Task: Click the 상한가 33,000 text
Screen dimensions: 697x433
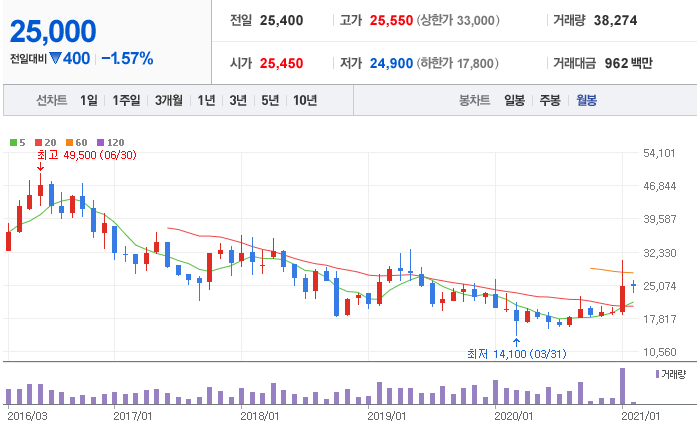Action: pyautogui.click(x=458, y=20)
